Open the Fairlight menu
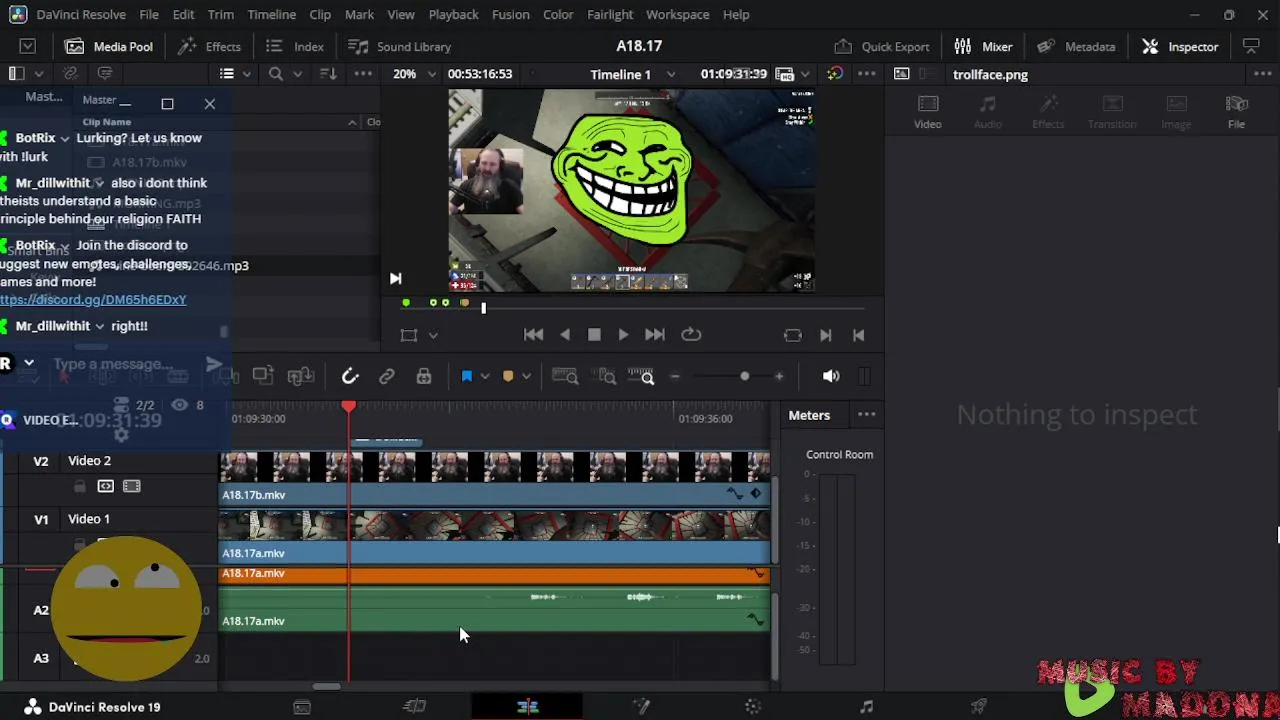Screen dimensions: 1280x720 point(610,15)
